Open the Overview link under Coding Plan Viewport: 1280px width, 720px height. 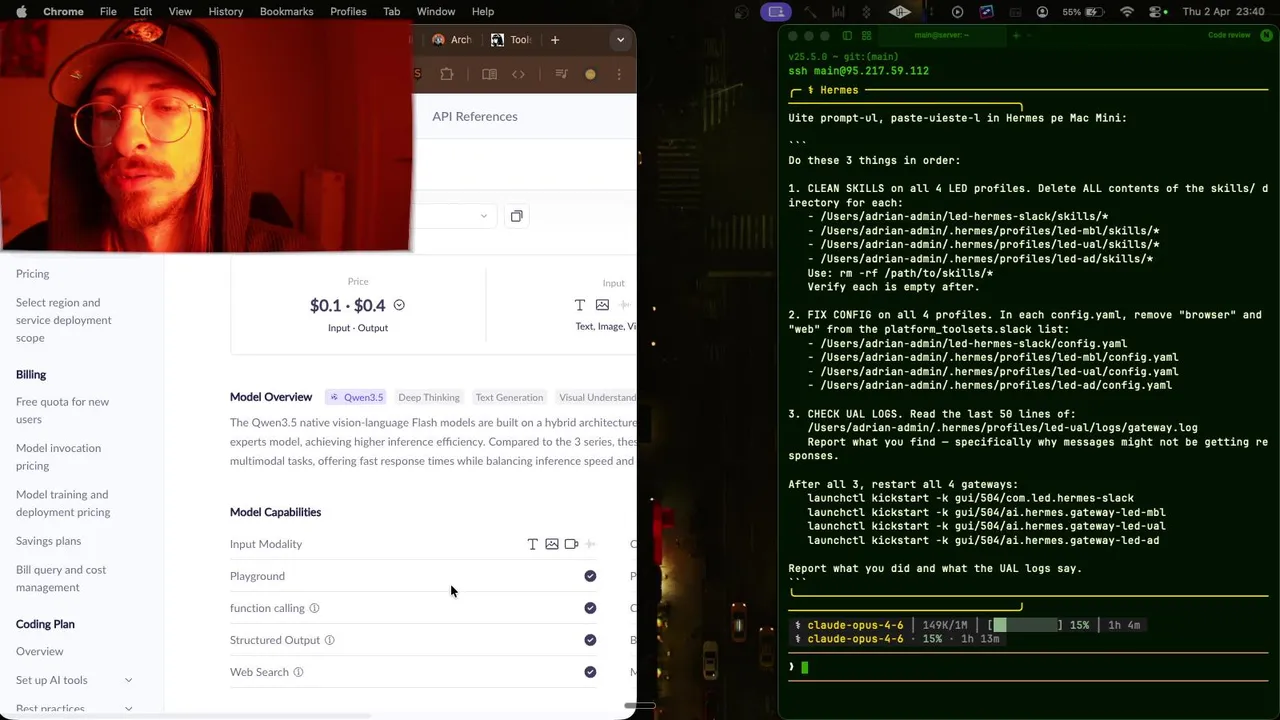point(39,651)
